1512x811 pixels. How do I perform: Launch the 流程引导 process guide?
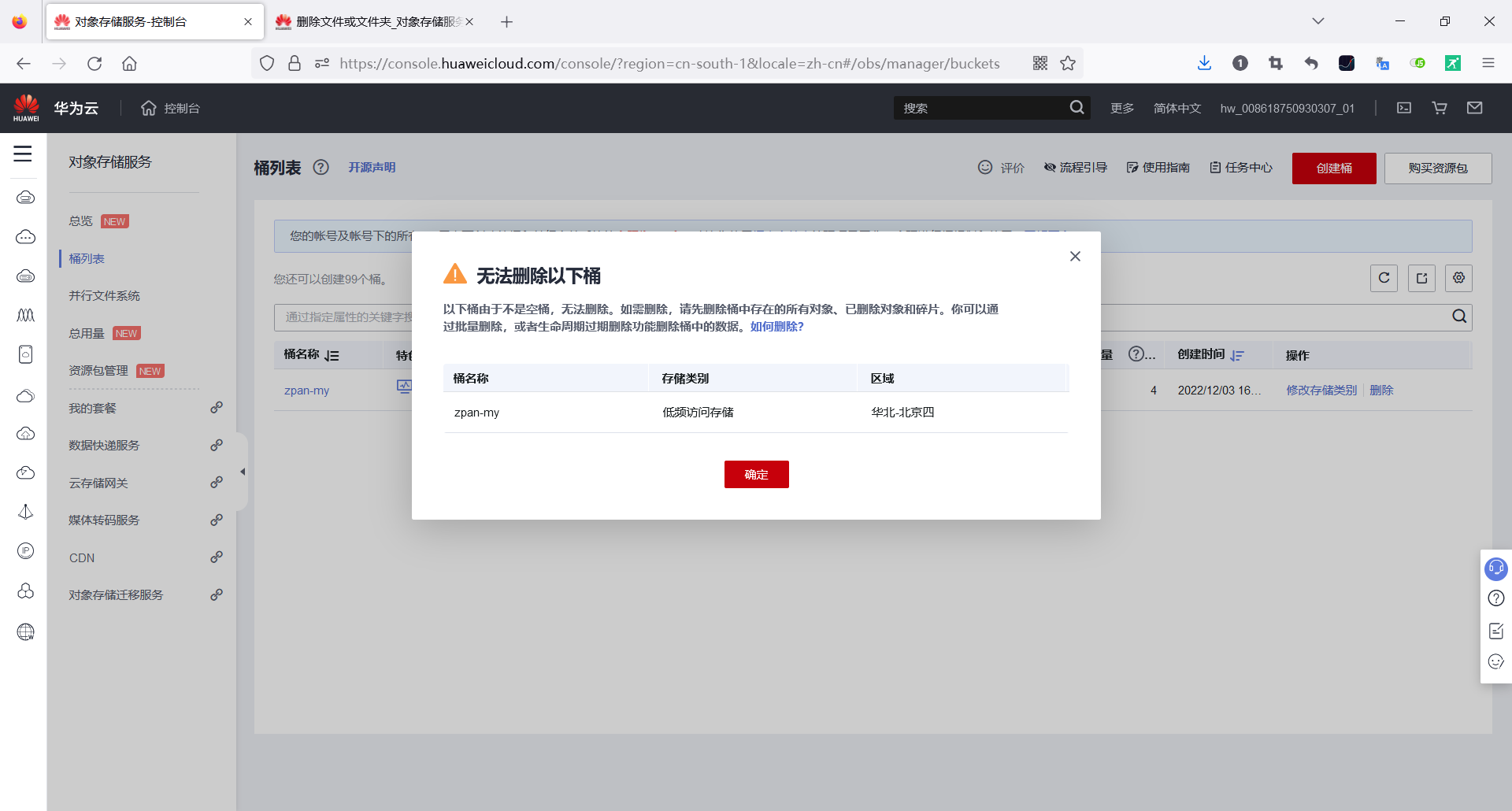(1075, 167)
